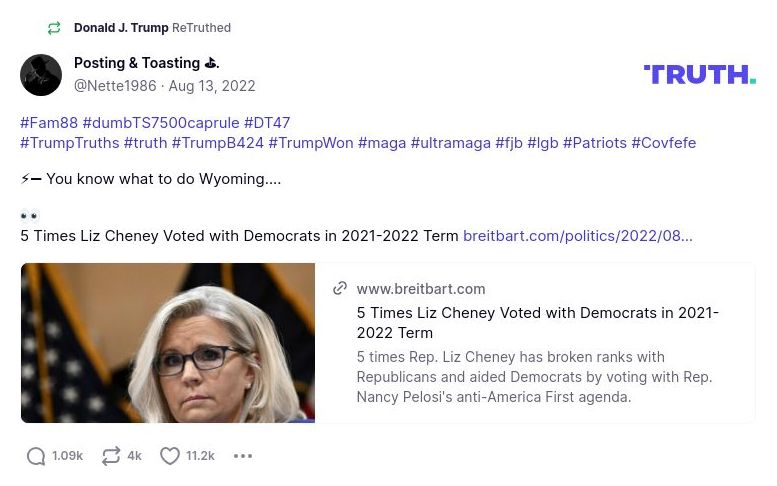Click the #Covfefe hashtag
Viewport: 777px width, 486px height.
coord(663,143)
